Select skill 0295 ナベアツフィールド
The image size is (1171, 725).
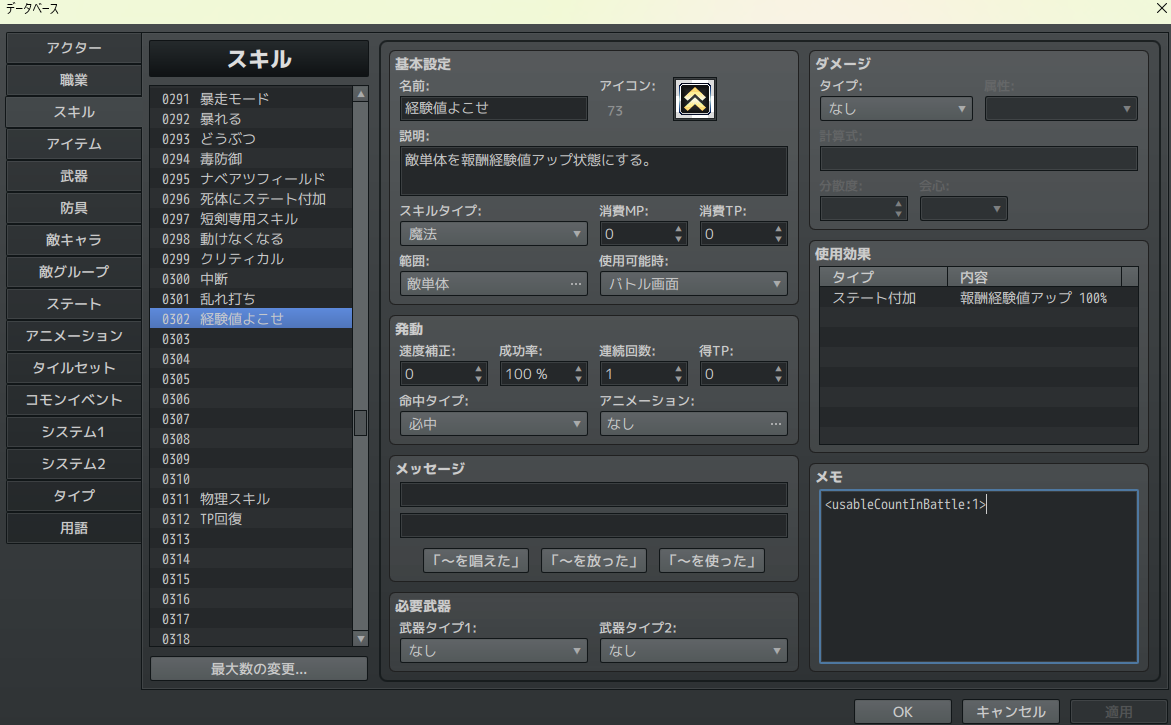pos(251,179)
